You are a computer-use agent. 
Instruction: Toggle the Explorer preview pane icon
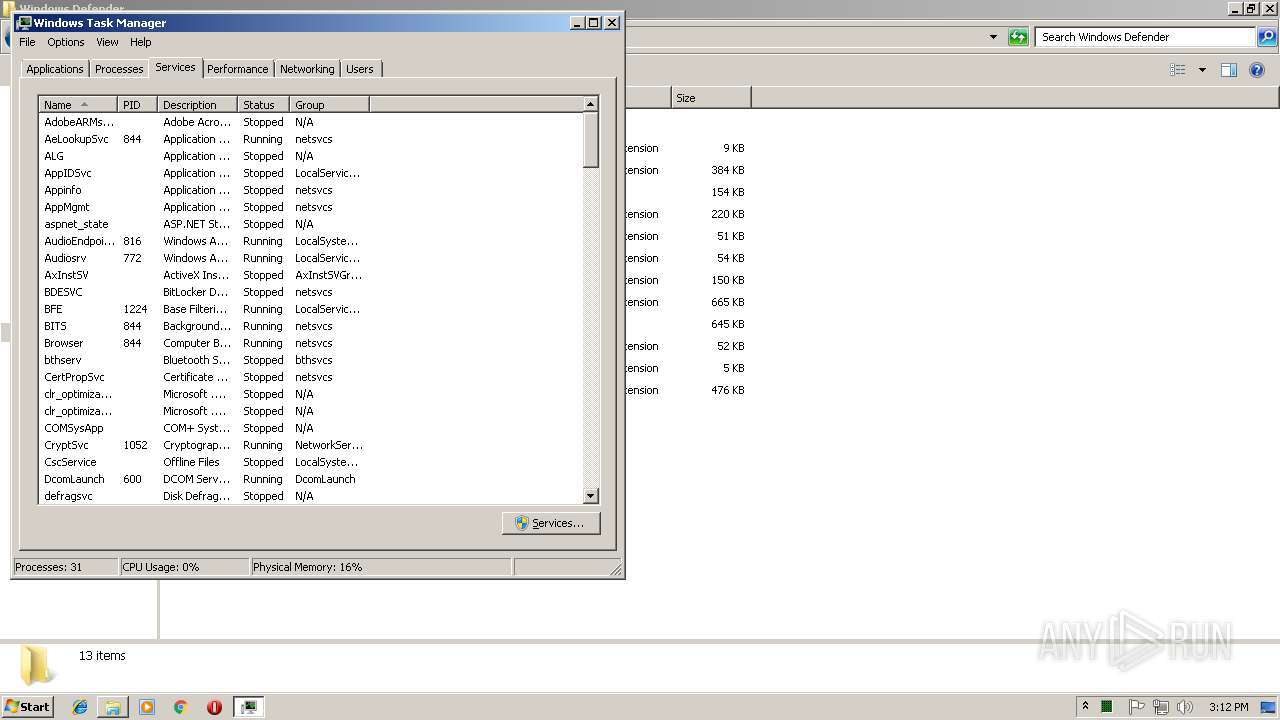click(x=1229, y=70)
